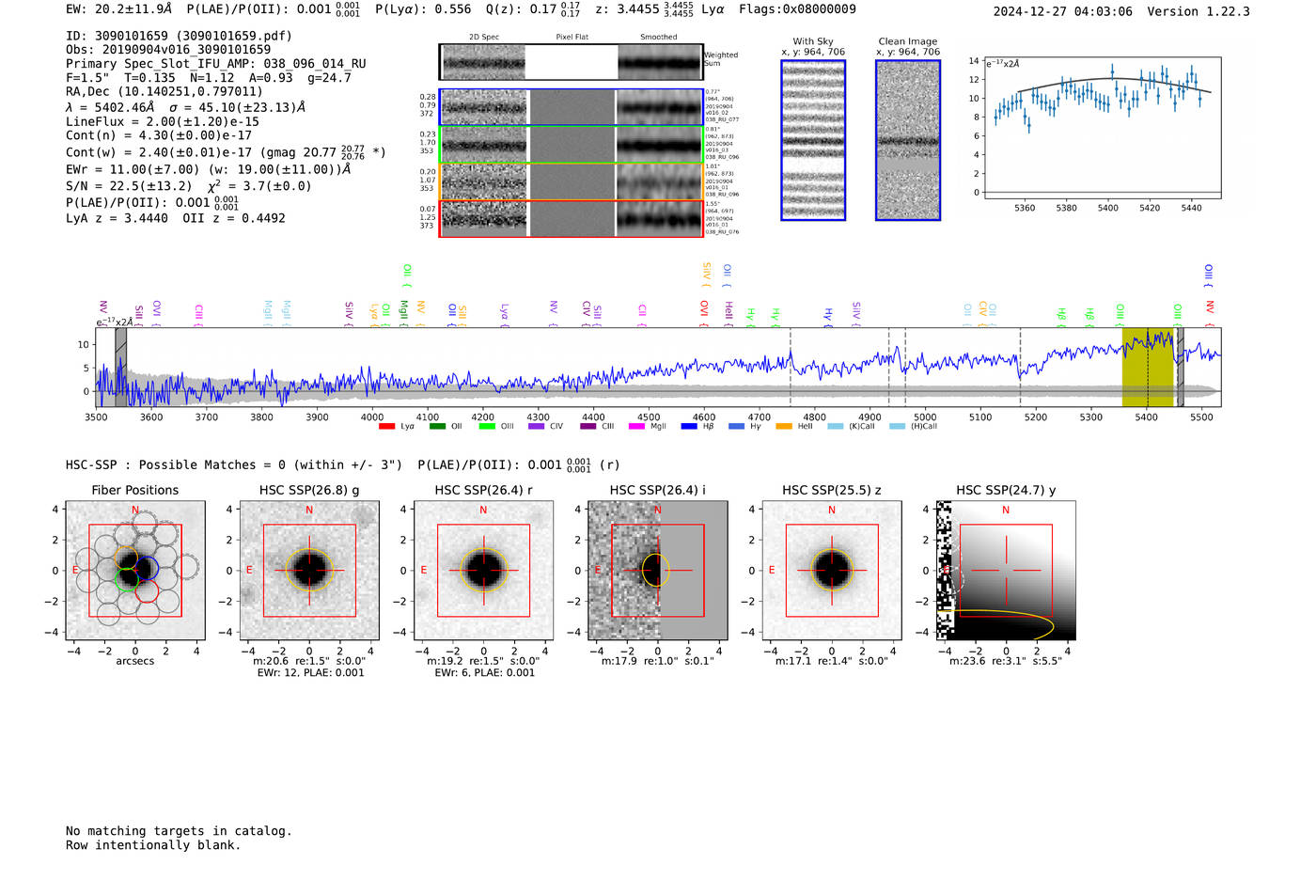Screen dimensions: 1316x896
Task: Click the (H)CaII legend swatch
Action: coord(897,427)
